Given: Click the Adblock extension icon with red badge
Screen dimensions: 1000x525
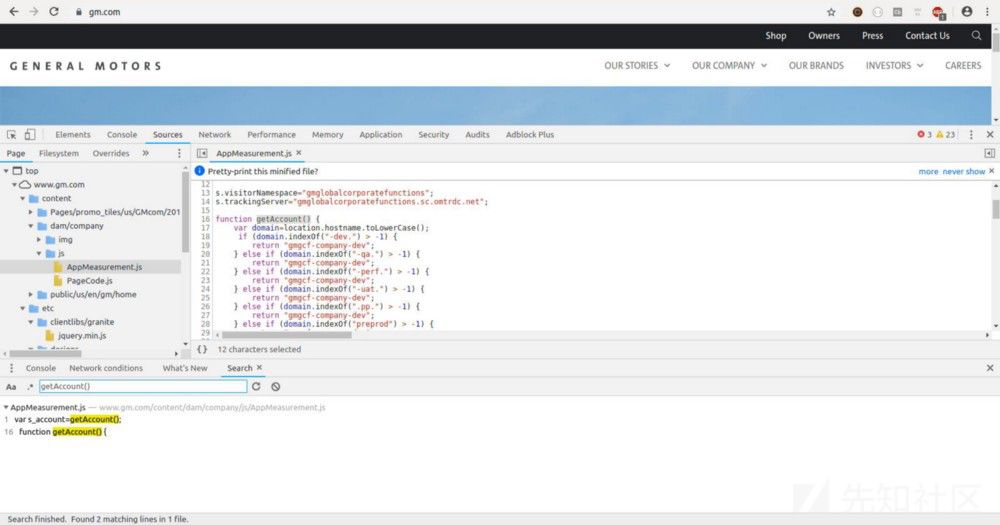Looking at the screenshot, I should coord(938,13).
